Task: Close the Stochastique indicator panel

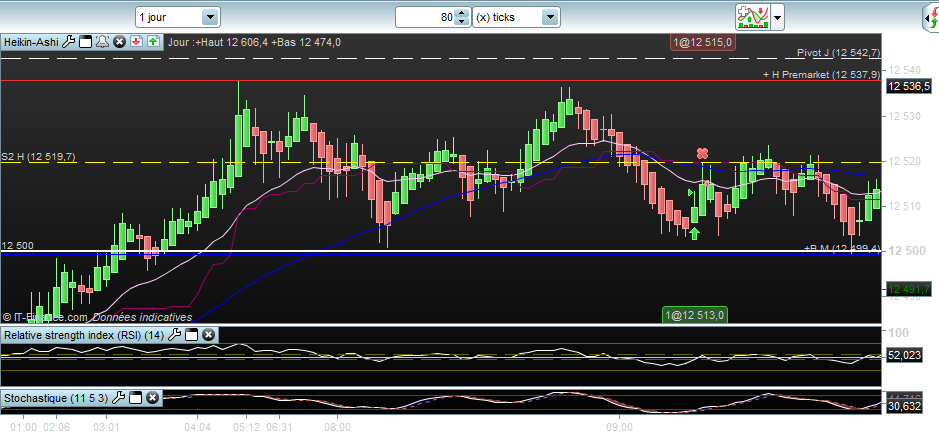Action: coord(152,397)
